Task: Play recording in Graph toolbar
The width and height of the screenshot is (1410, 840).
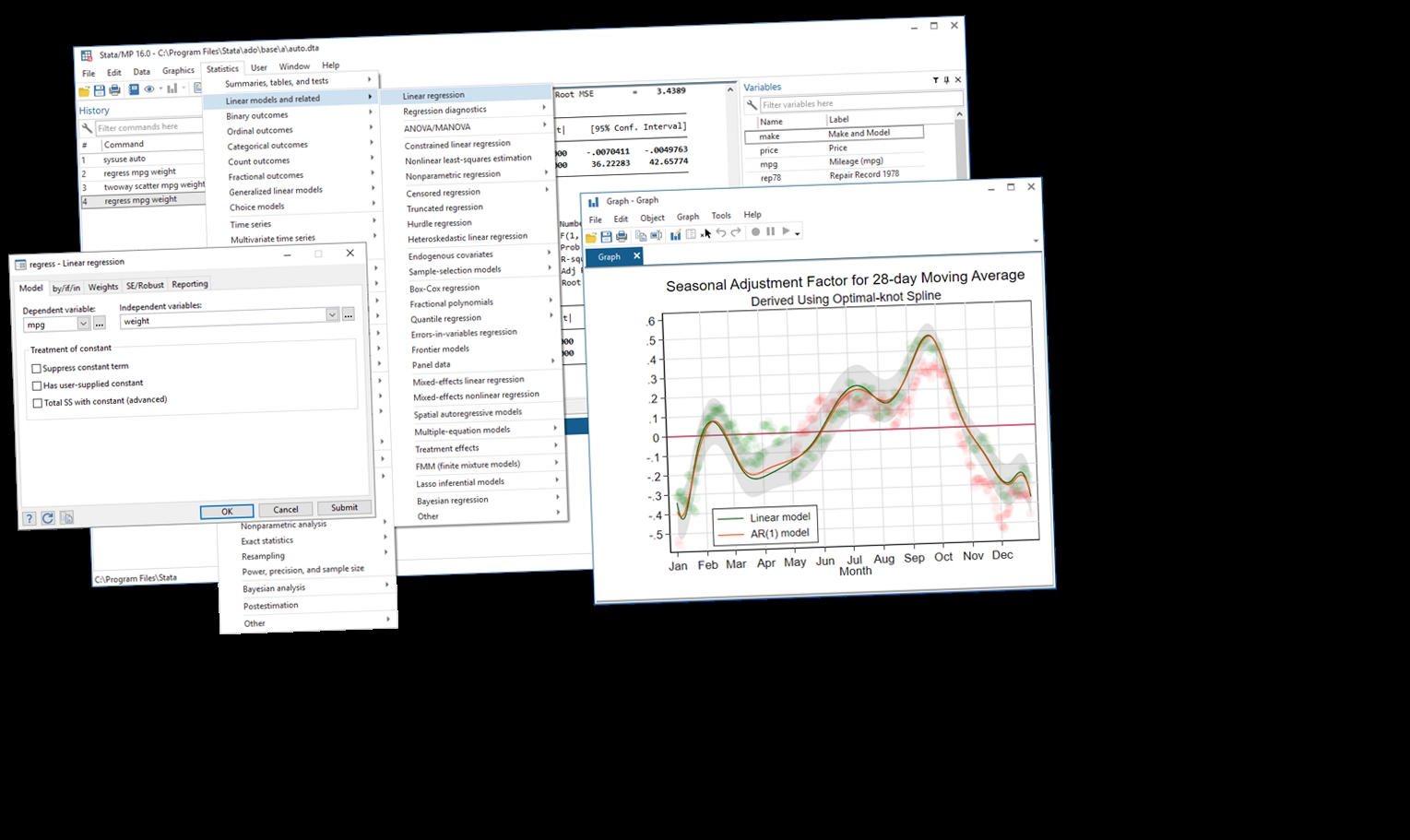Action: pos(786,231)
